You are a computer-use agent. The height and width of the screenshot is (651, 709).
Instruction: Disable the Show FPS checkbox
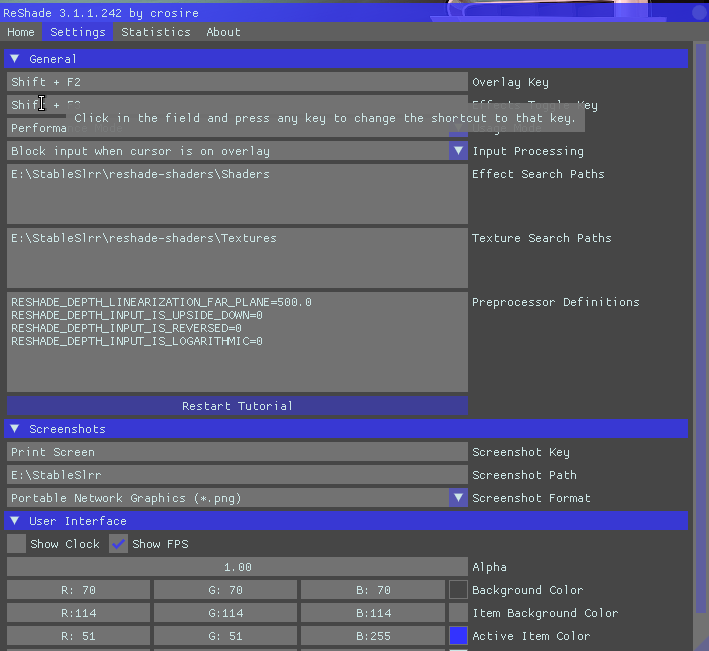(118, 544)
